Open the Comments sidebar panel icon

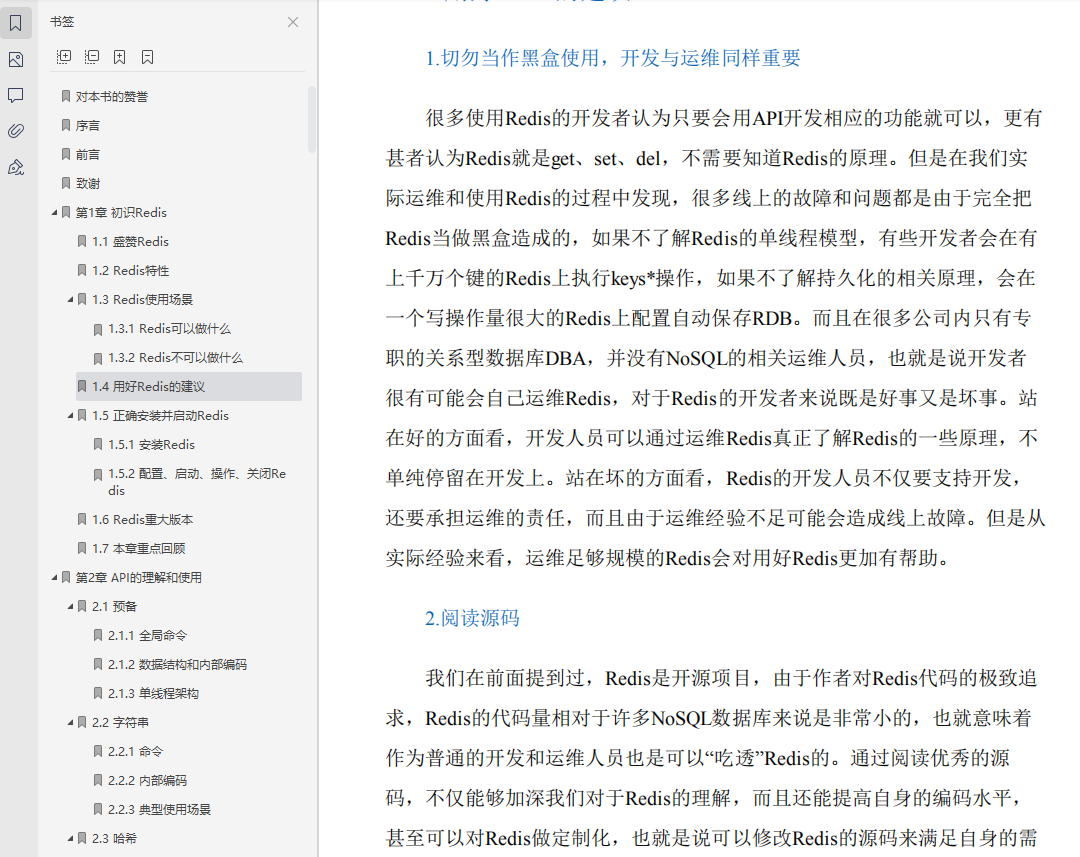(16, 95)
